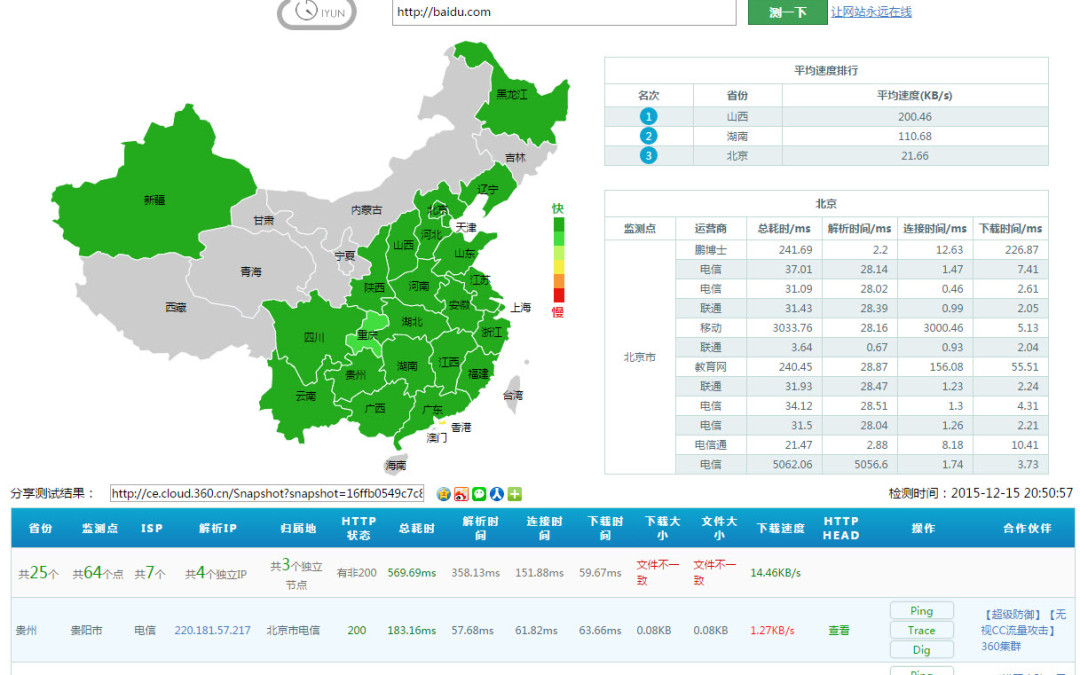The image size is (1080, 675).
Task: Share result via WeChat icon
Action: click(x=479, y=494)
